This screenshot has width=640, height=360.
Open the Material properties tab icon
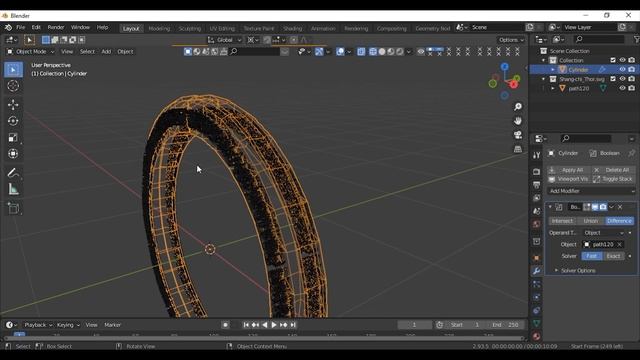click(x=536, y=336)
